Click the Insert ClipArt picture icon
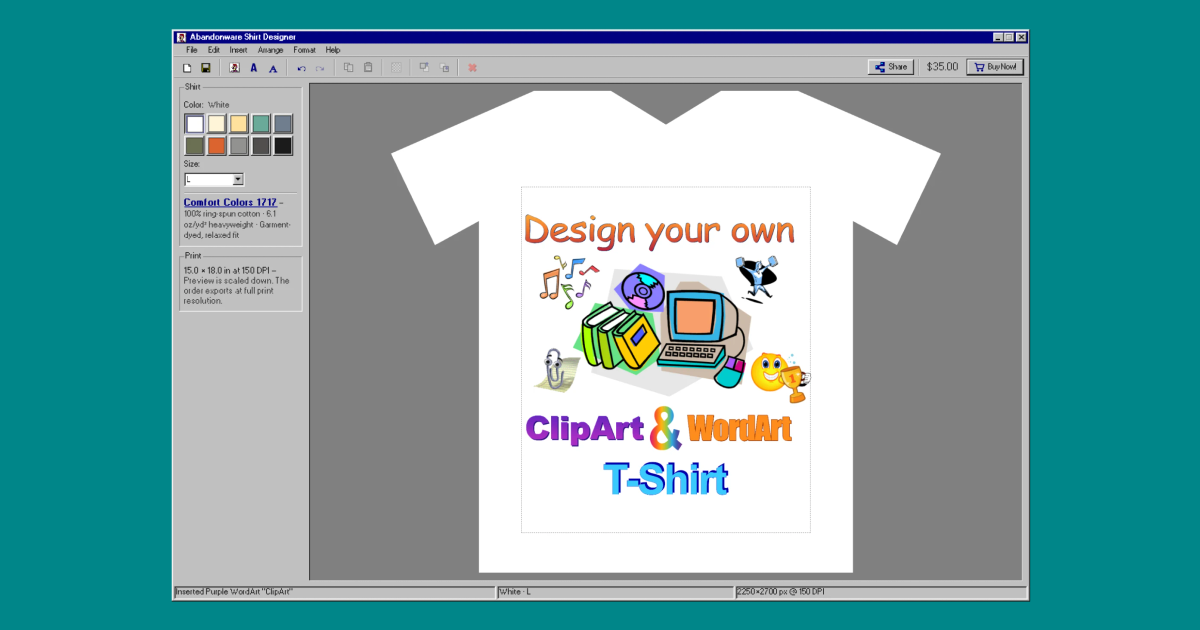The image size is (1200, 630). (x=234, y=68)
